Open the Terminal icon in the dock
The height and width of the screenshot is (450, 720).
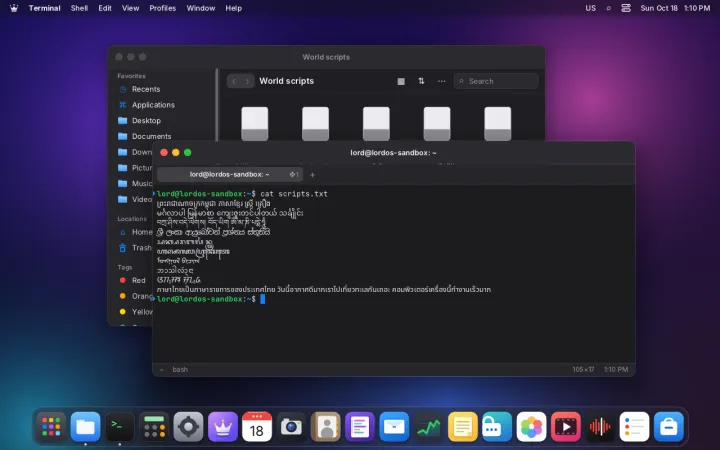[120, 427]
